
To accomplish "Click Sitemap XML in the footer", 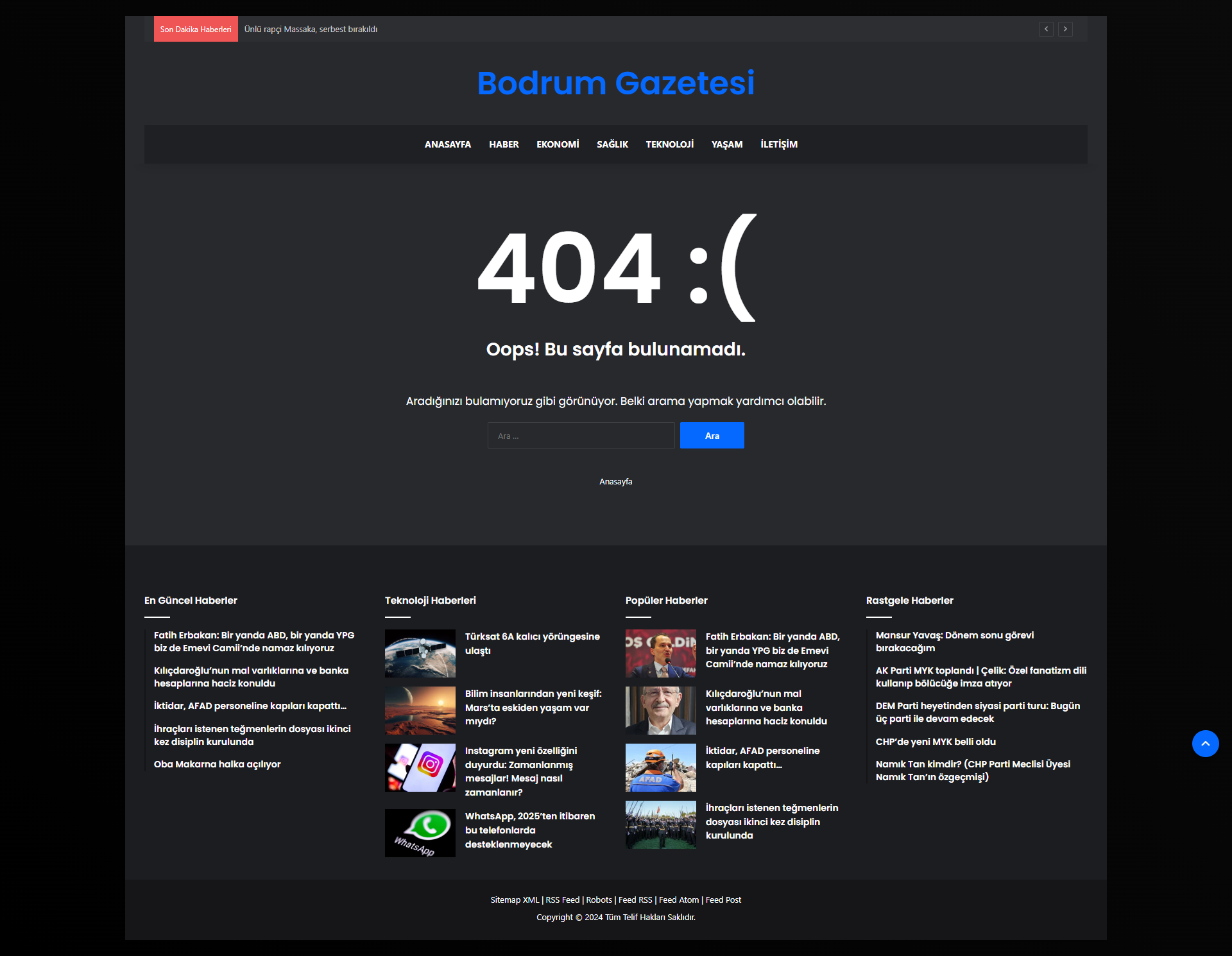I will pos(515,900).
